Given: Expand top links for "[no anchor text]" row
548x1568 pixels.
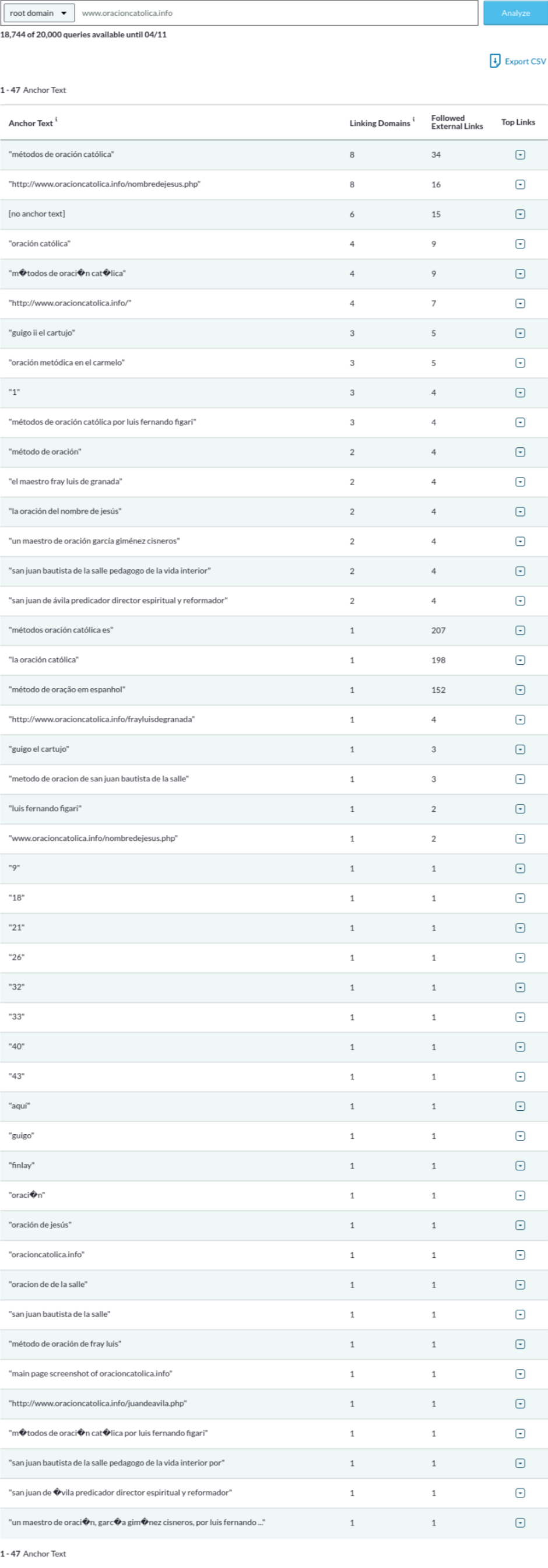Looking at the screenshot, I should click(520, 214).
